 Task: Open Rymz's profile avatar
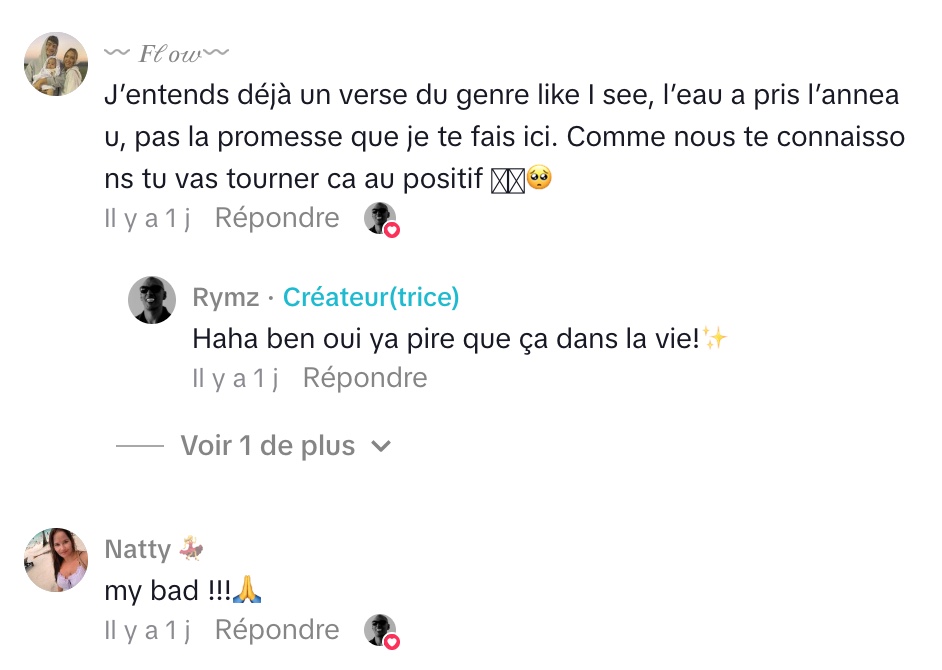[152, 299]
